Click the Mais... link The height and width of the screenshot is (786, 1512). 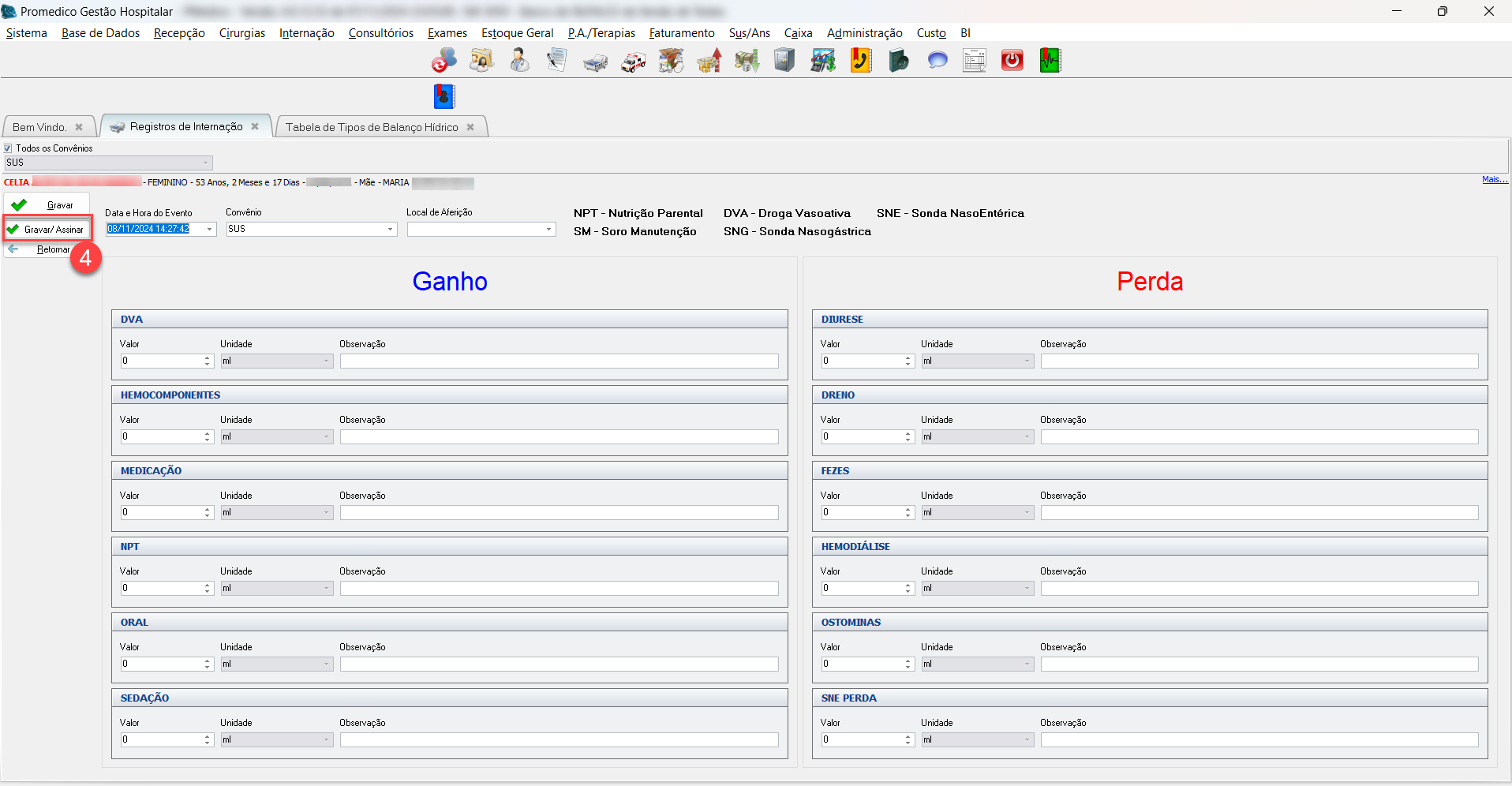pos(1494,180)
